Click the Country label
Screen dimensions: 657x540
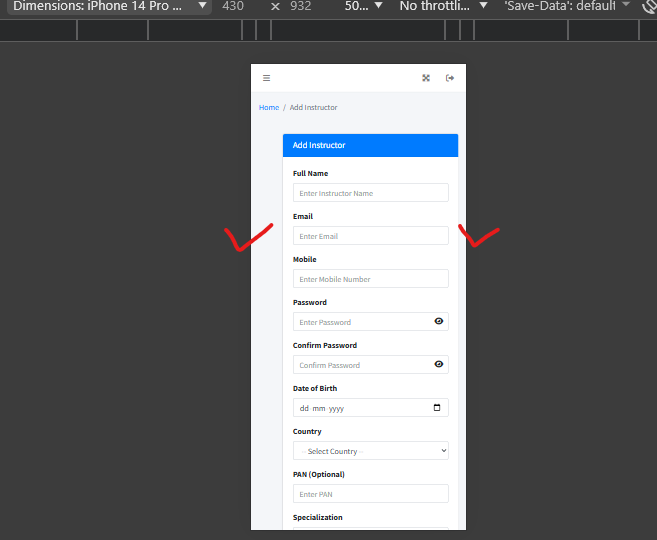click(307, 431)
